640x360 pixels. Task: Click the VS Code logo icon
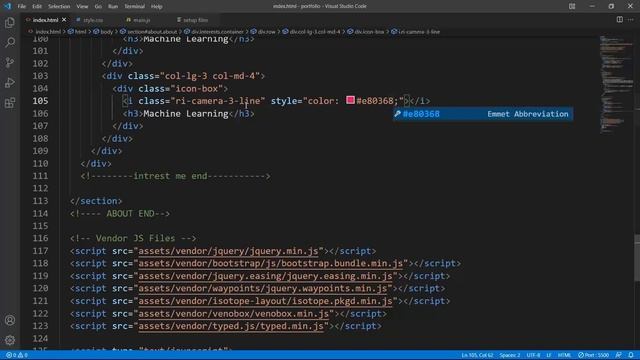click(x=8, y=6)
